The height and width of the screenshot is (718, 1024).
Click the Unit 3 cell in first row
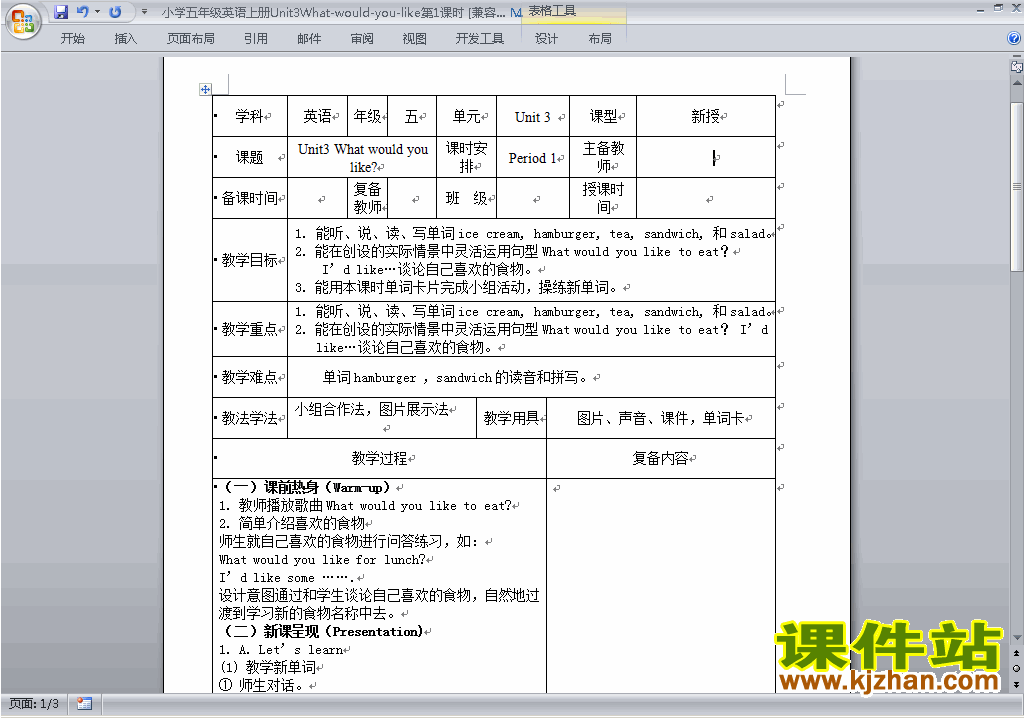[x=534, y=117]
